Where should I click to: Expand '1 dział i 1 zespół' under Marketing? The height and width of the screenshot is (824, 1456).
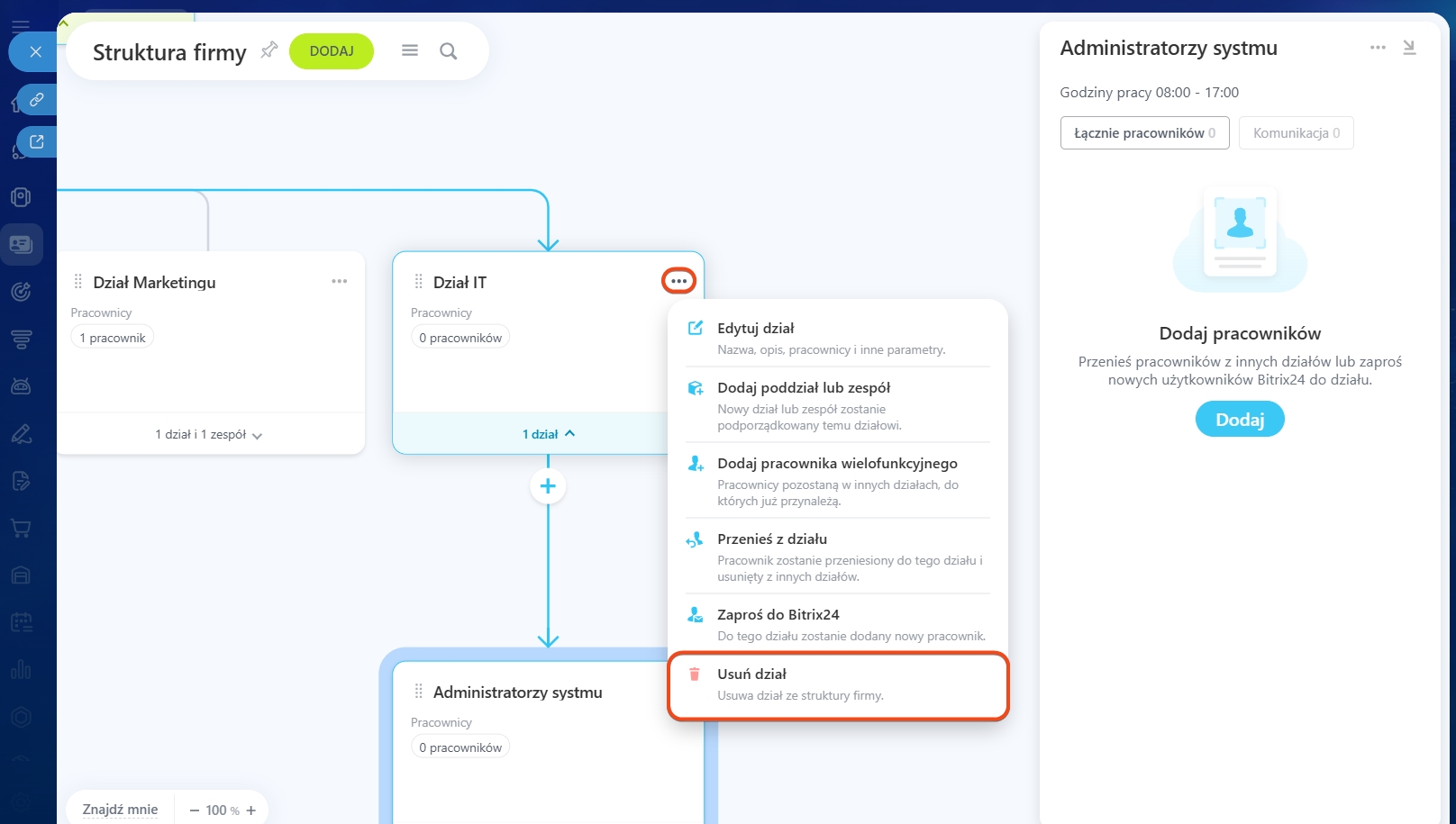click(208, 435)
